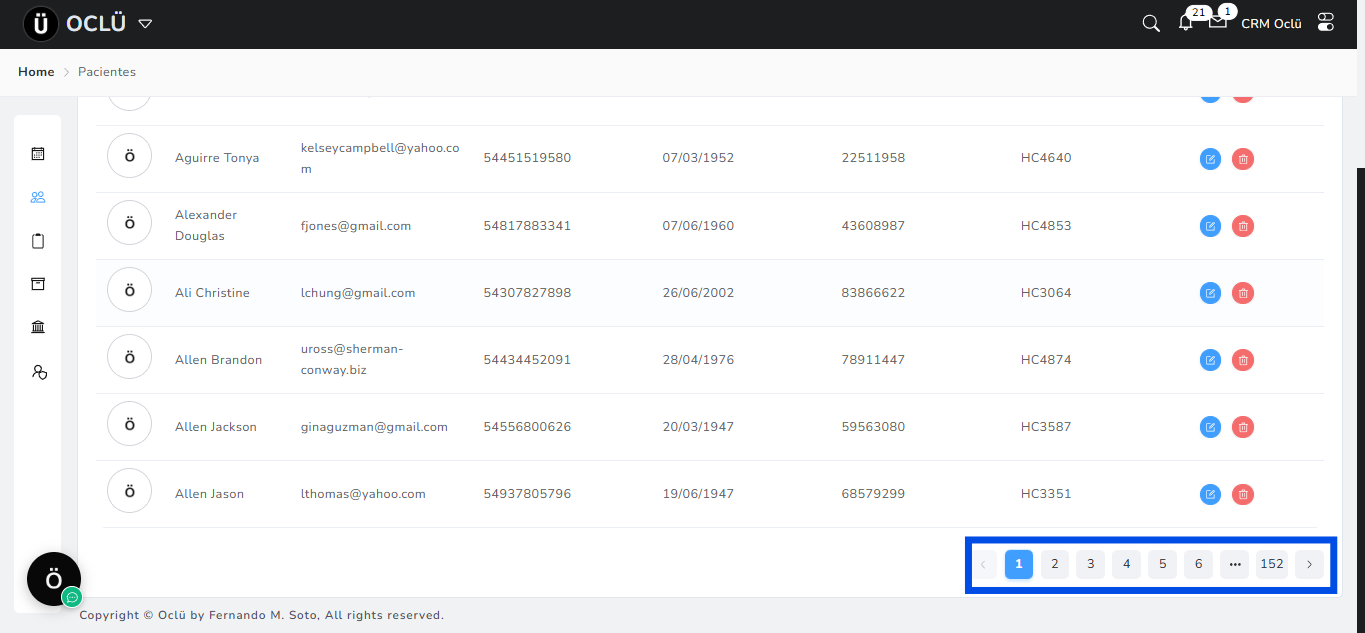
Task: Click email uross@sherman-conway.biz
Action: click(x=352, y=359)
